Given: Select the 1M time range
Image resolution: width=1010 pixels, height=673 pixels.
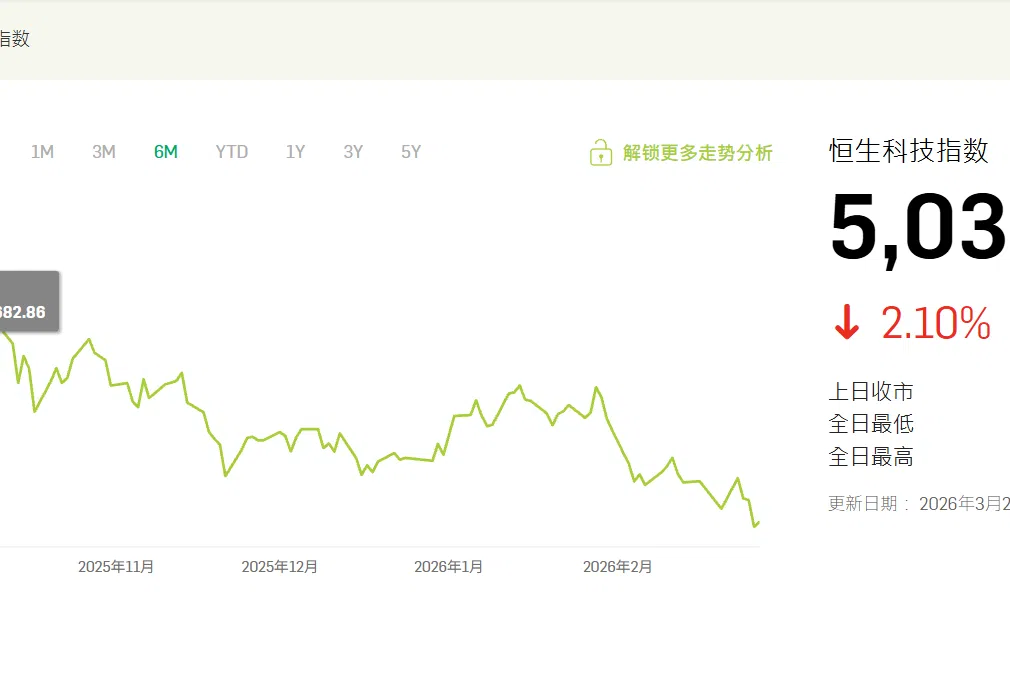Looking at the screenshot, I should tap(42, 152).
